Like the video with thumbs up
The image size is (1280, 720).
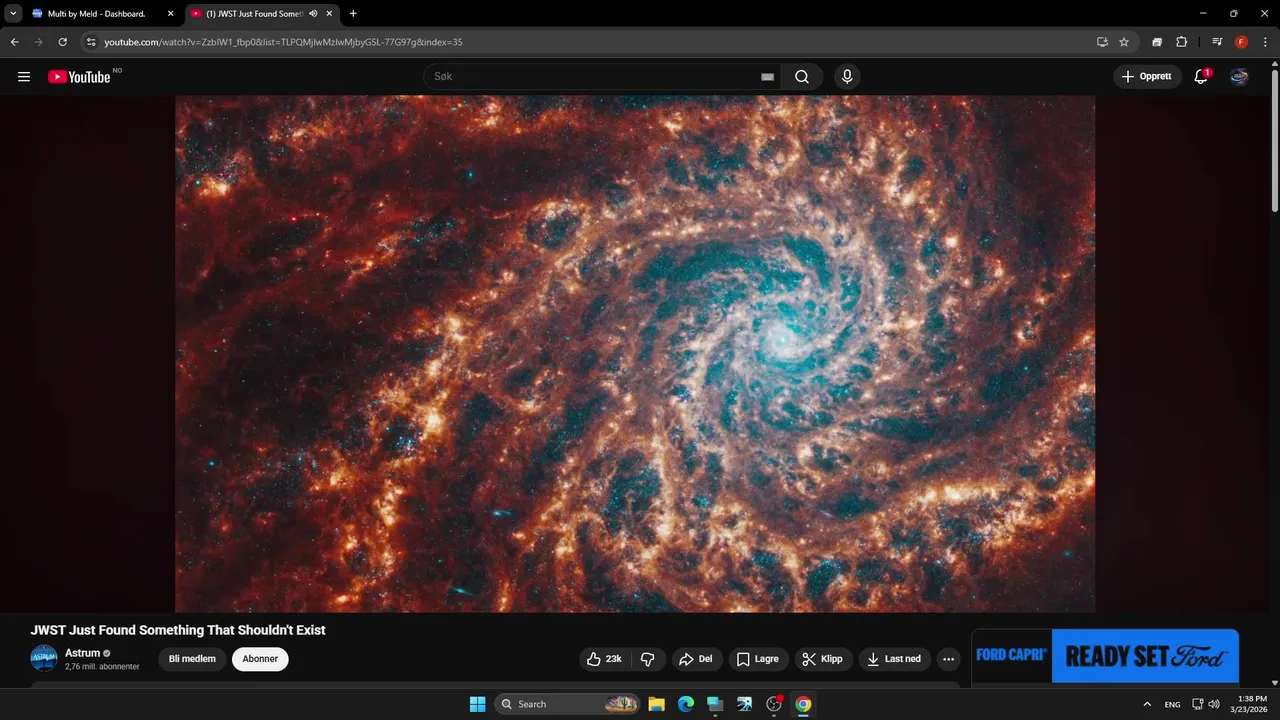pyautogui.click(x=604, y=659)
